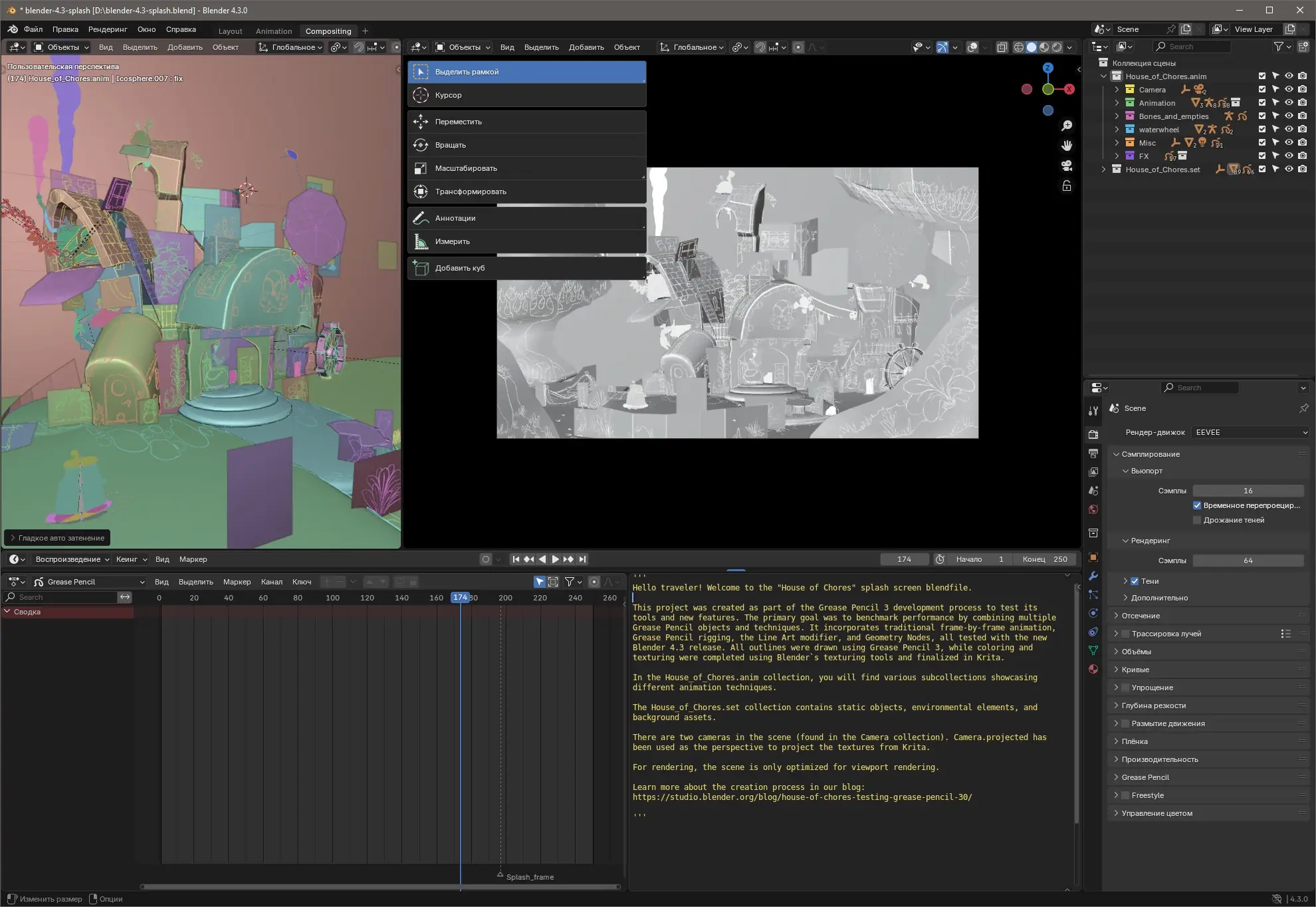Open the Рендеринг menu
The image size is (1316, 907).
pyautogui.click(x=107, y=29)
